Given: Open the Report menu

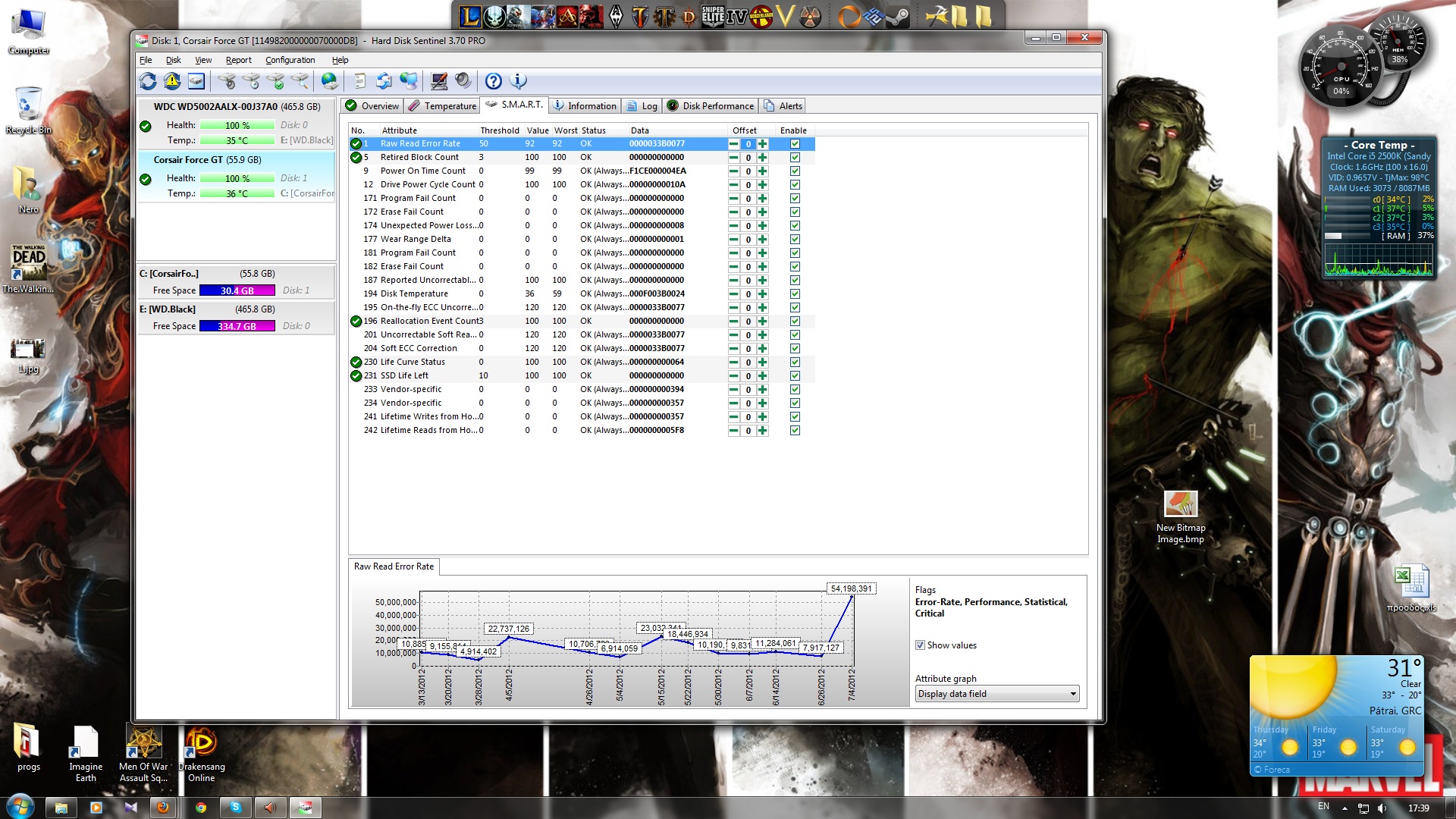Looking at the screenshot, I should [x=238, y=60].
